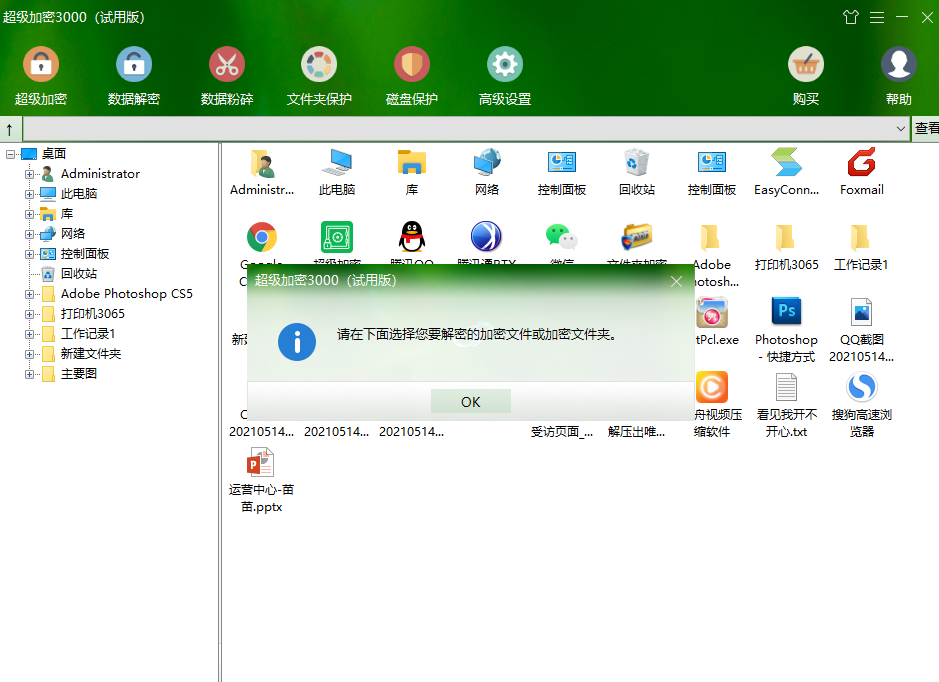Open 高级设置 gear icon

coord(505,65)
